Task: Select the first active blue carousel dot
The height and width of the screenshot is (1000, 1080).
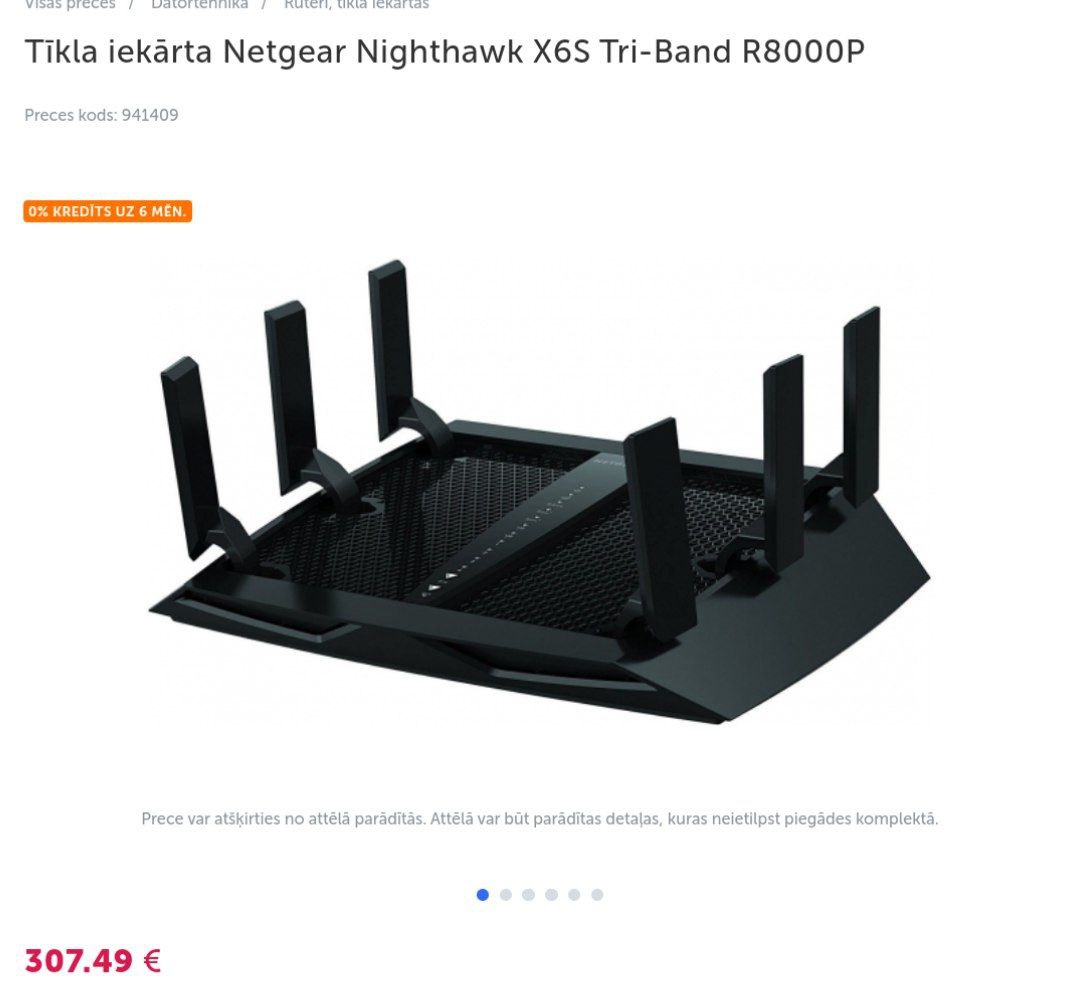Action: tap(482, 895)
